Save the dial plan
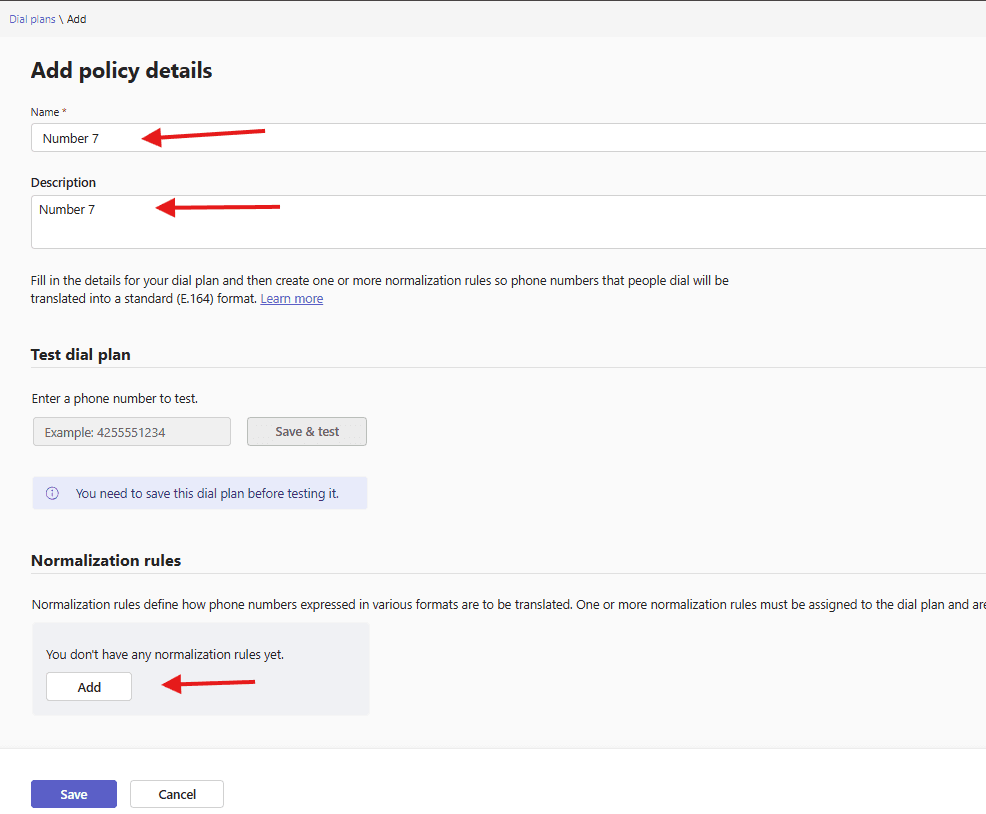The height and width of the screenshot is (814, 986). (74, 794)
